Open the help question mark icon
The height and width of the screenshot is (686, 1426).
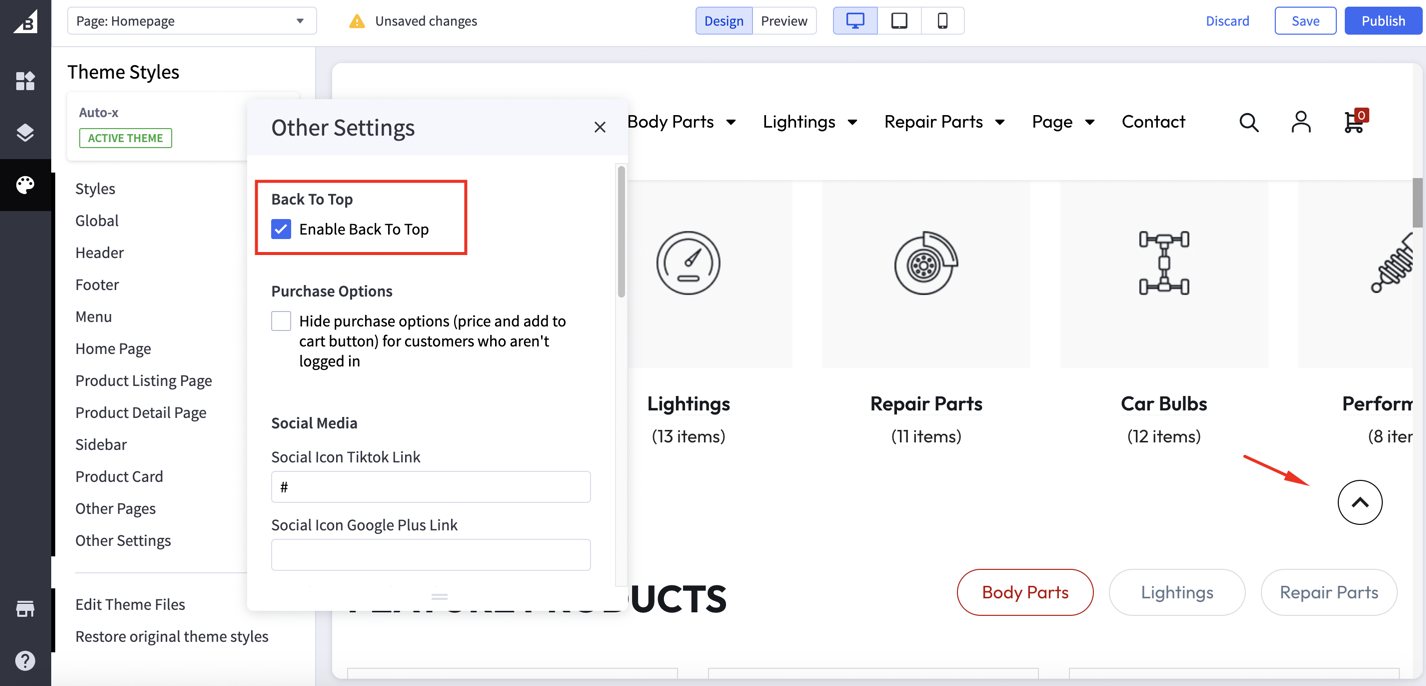pyautogui.click(x=25, y=660)
